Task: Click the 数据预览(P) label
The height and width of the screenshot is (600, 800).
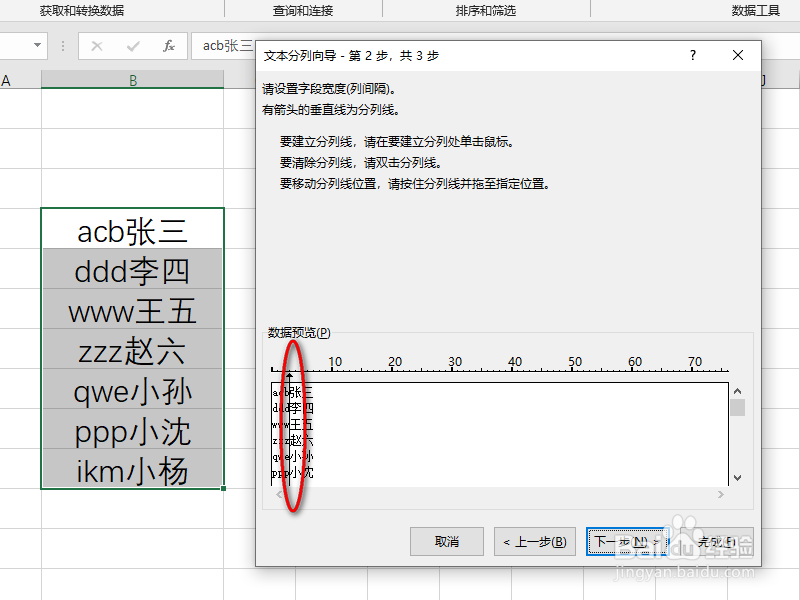Action: pyautogui.click(x=299, y=333)
